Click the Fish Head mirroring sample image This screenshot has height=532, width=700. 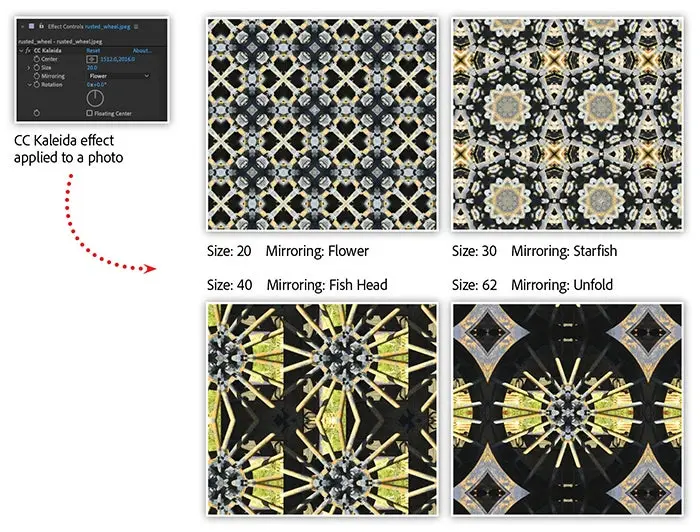(x=322, y=409)
